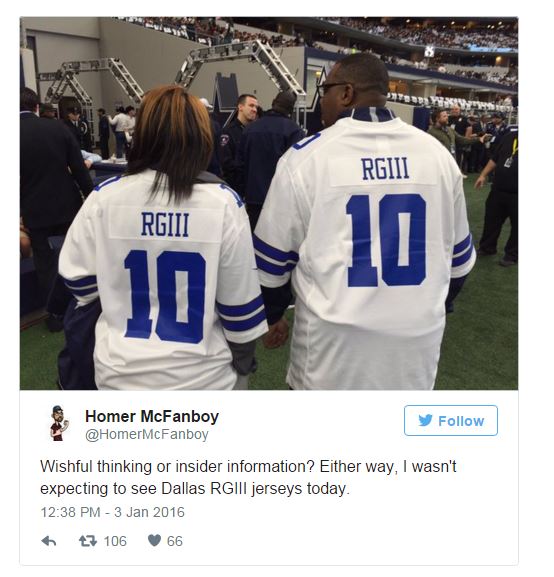Image resolution: width=554 pixels, height=577 pixels.
Task: Click the reply arrow icon
Action: click(x=49, y=541)
